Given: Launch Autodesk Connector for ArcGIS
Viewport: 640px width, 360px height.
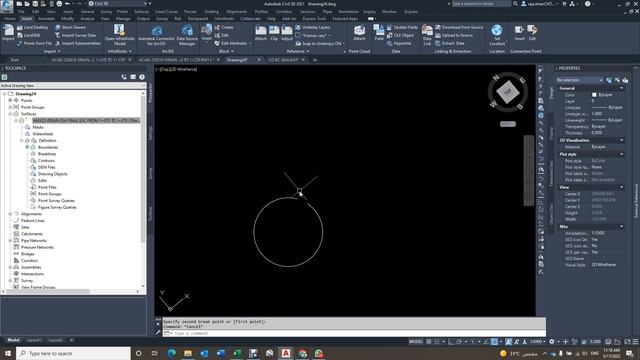Looking at the screenshot, I should click(156, 35).
